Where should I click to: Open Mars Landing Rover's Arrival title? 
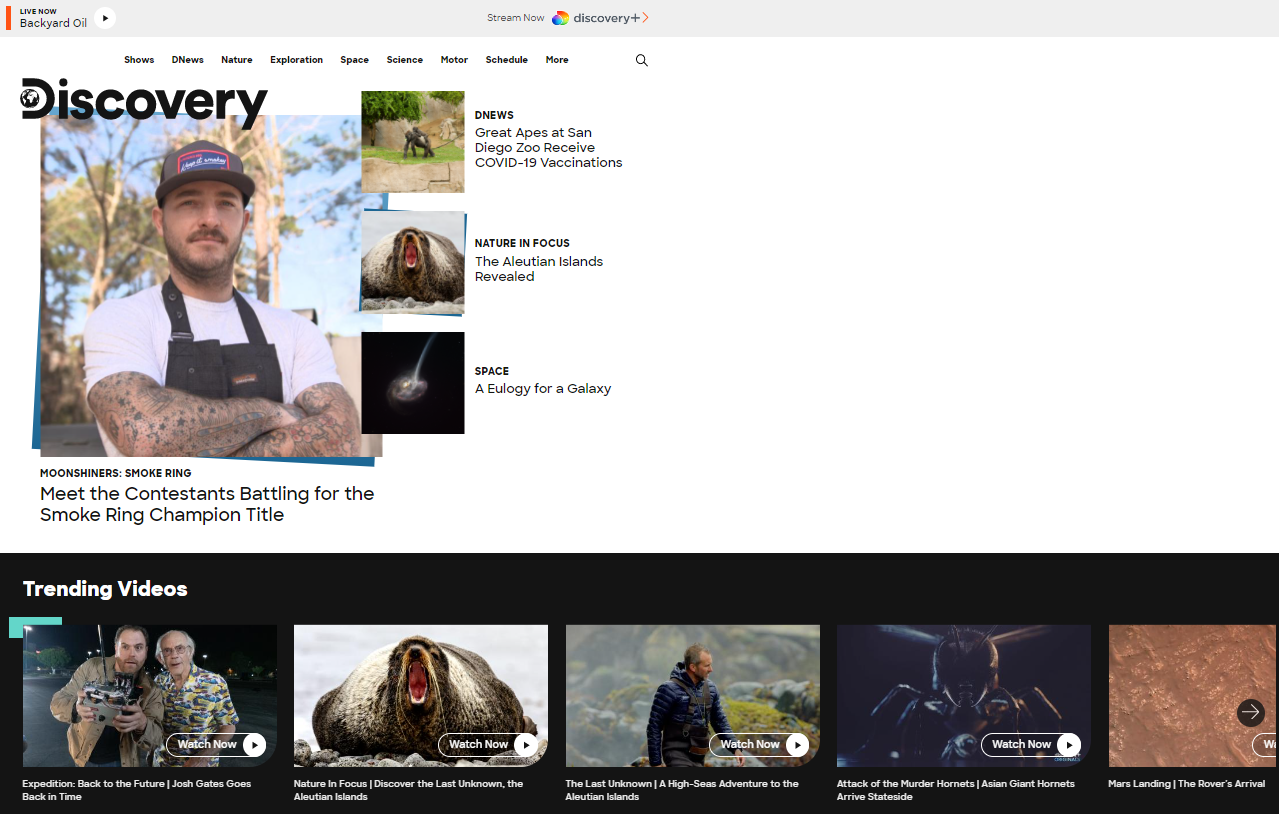coord(1186,784)
